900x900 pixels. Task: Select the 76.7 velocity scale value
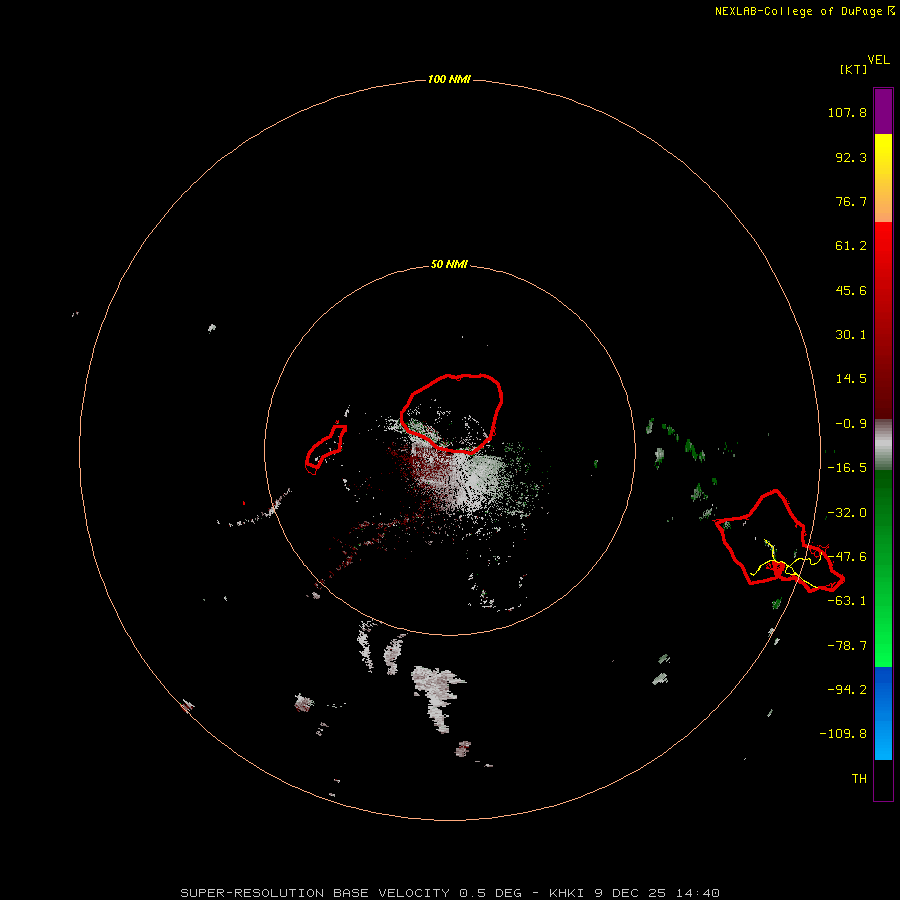pos(851,201)
